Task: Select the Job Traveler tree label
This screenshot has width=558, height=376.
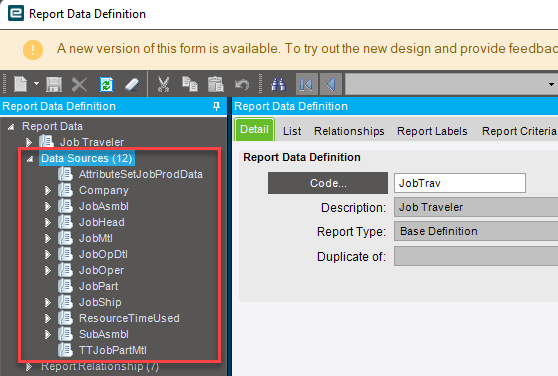Action: point(92,142)
